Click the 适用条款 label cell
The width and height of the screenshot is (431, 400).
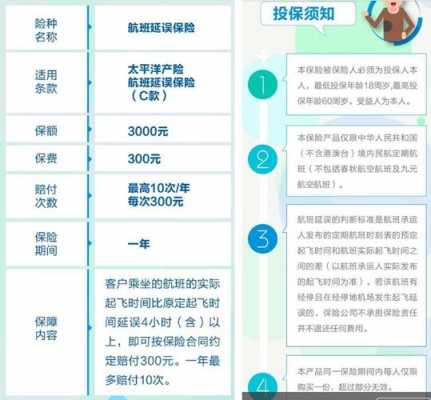coord(46,83)
